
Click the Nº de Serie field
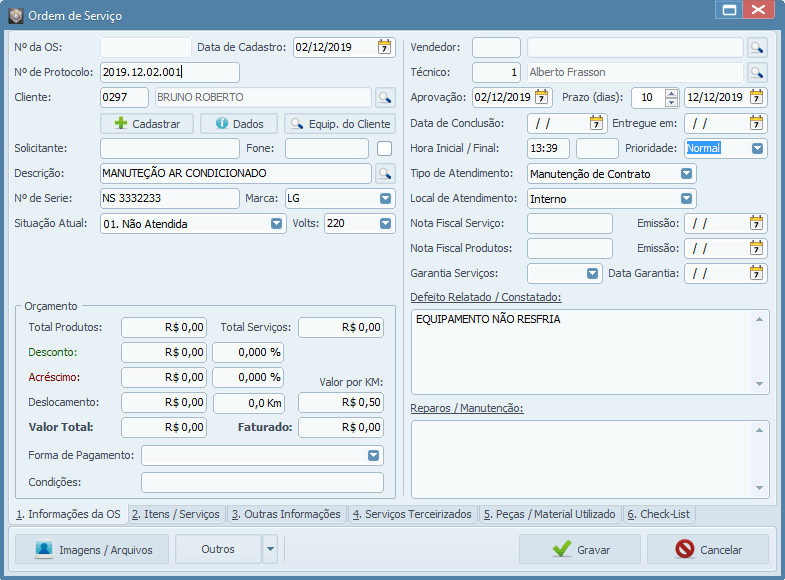(x=170, y=199)
